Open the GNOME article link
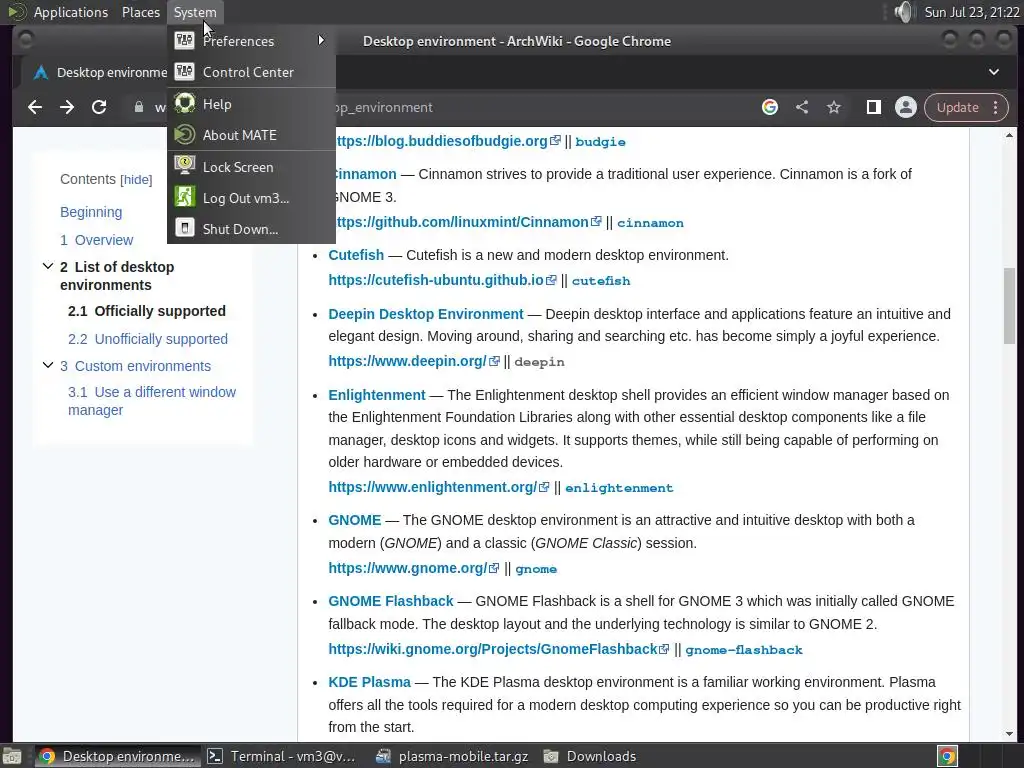The height and width of the screenshot is (768, 1024). point(355,520)
